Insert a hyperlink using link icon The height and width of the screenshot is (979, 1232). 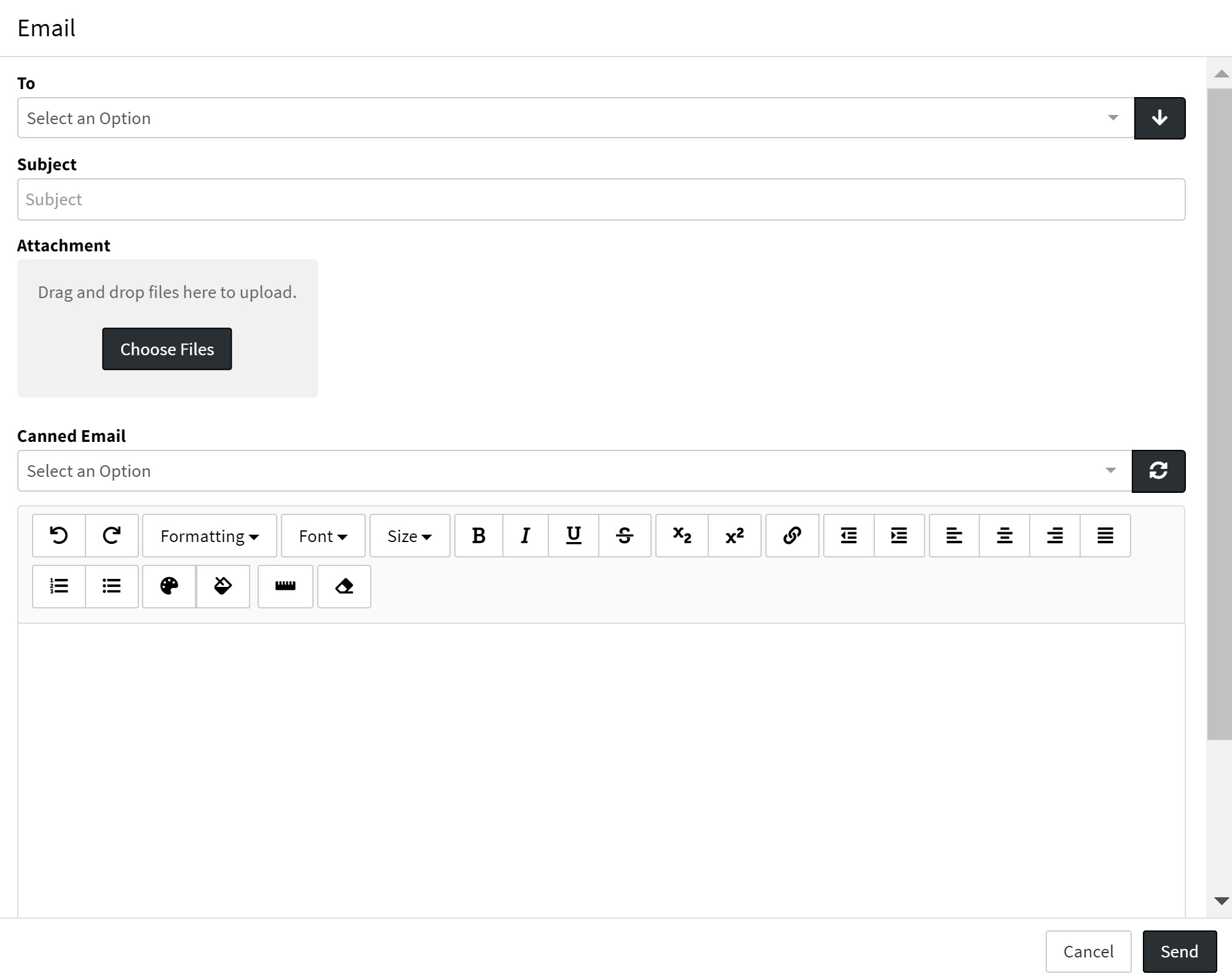pyautogui.click(x=792, y=536)
